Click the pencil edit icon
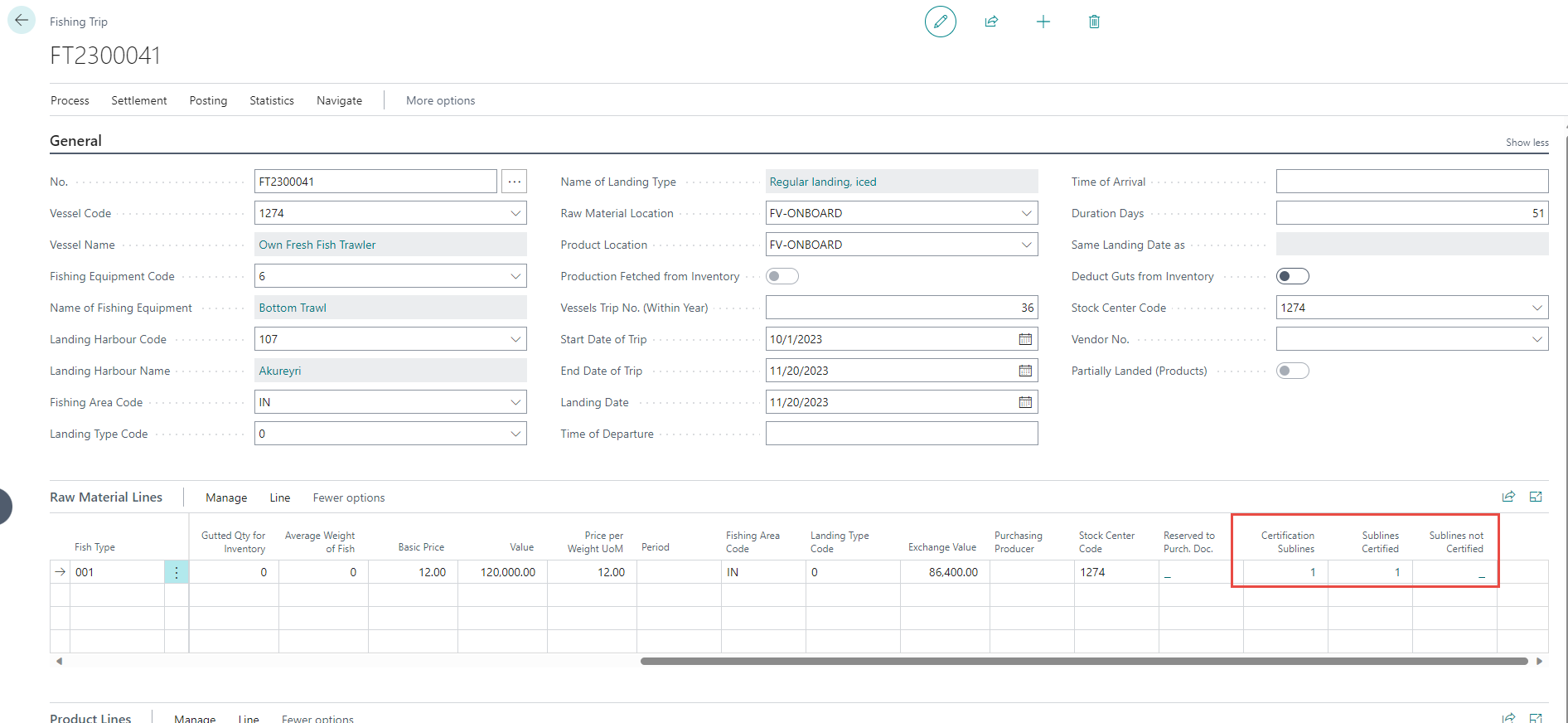1568x723 pixels. 940,22
